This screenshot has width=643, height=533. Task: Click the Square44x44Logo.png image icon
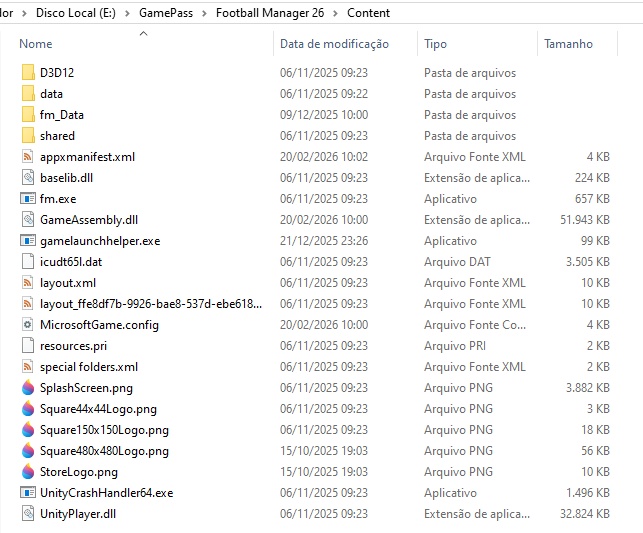(x=28, y=409)
